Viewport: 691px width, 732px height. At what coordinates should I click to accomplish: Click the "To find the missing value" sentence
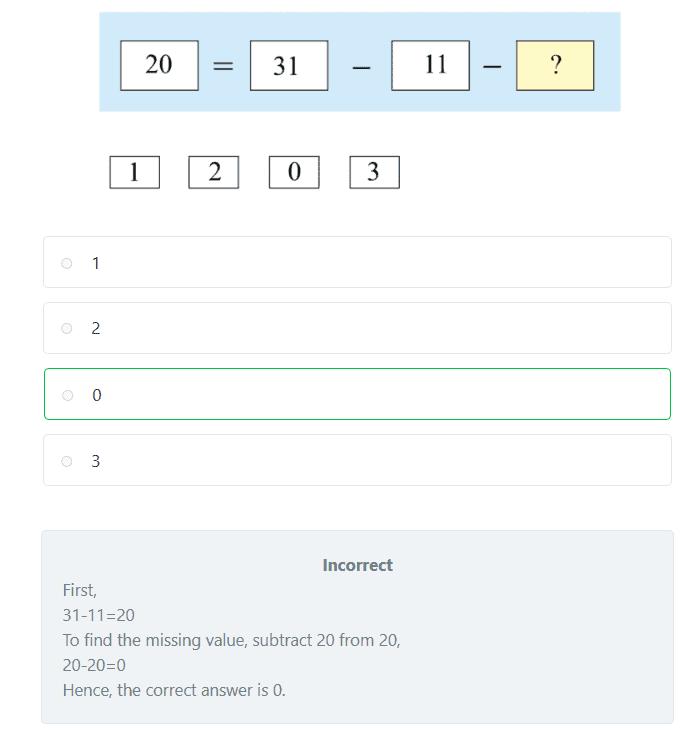click(x=231, y=640)
